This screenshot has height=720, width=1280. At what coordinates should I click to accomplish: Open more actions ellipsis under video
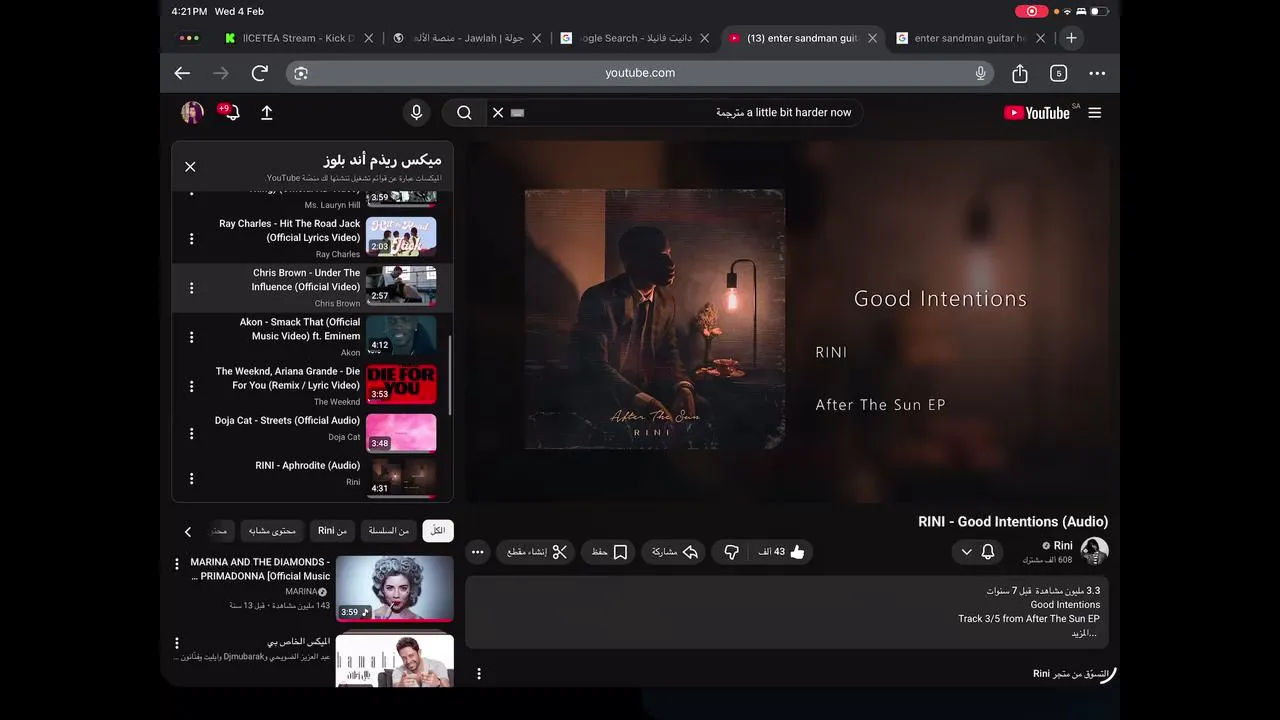pos(478,552)
